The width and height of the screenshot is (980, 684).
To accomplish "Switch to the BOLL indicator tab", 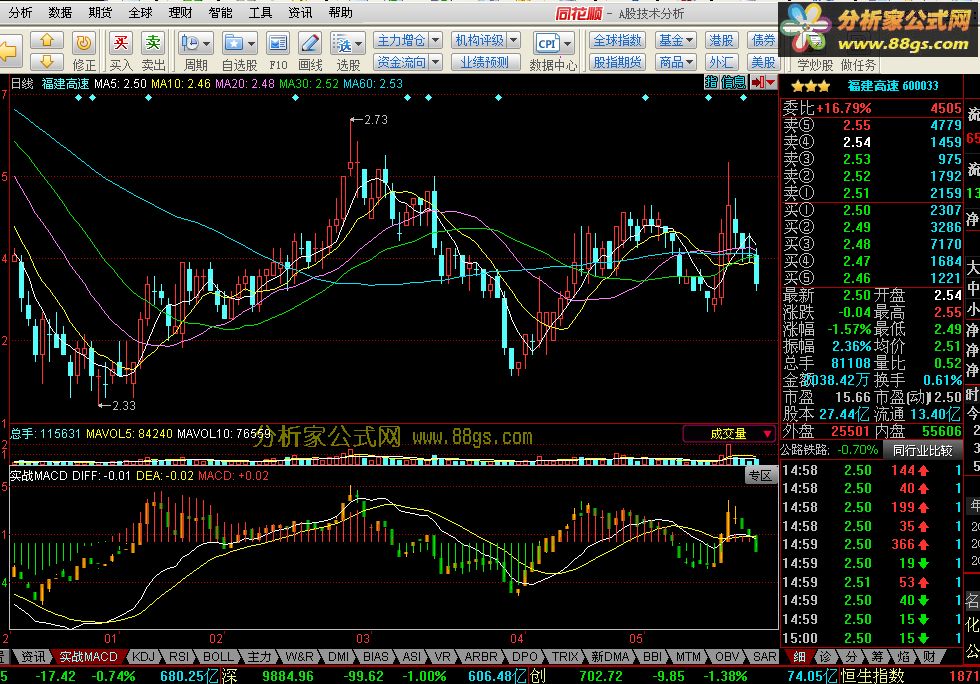I will tap(218, 656).
